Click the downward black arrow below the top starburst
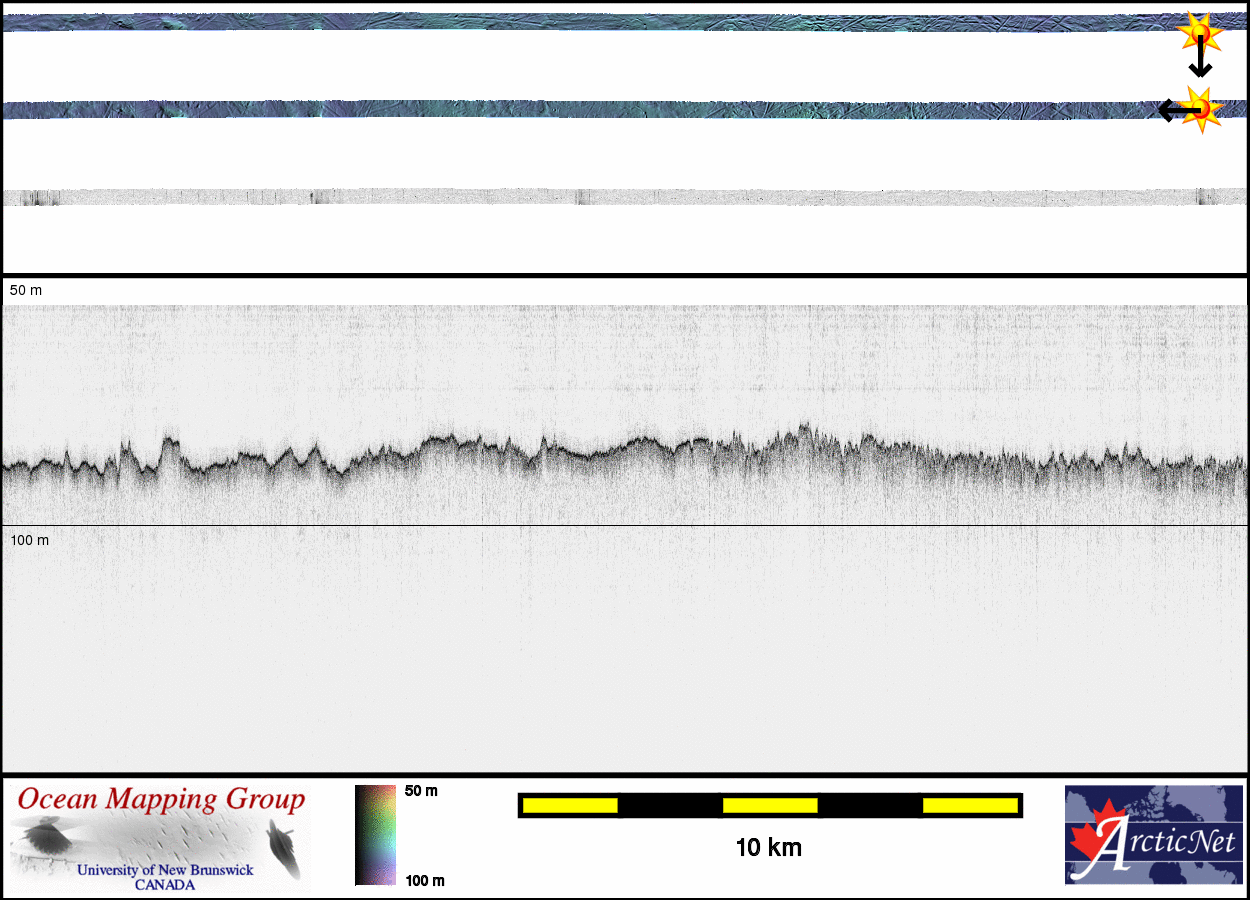Image resolution: width=1250 pixels, height=900 pixels. 1200,62
